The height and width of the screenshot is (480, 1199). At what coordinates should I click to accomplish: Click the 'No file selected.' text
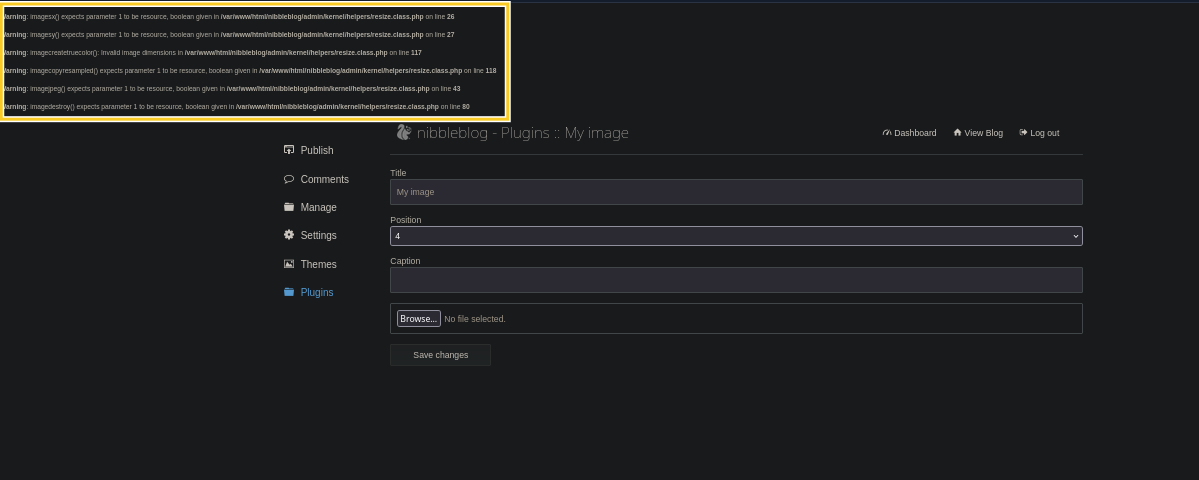coord(475,319)
